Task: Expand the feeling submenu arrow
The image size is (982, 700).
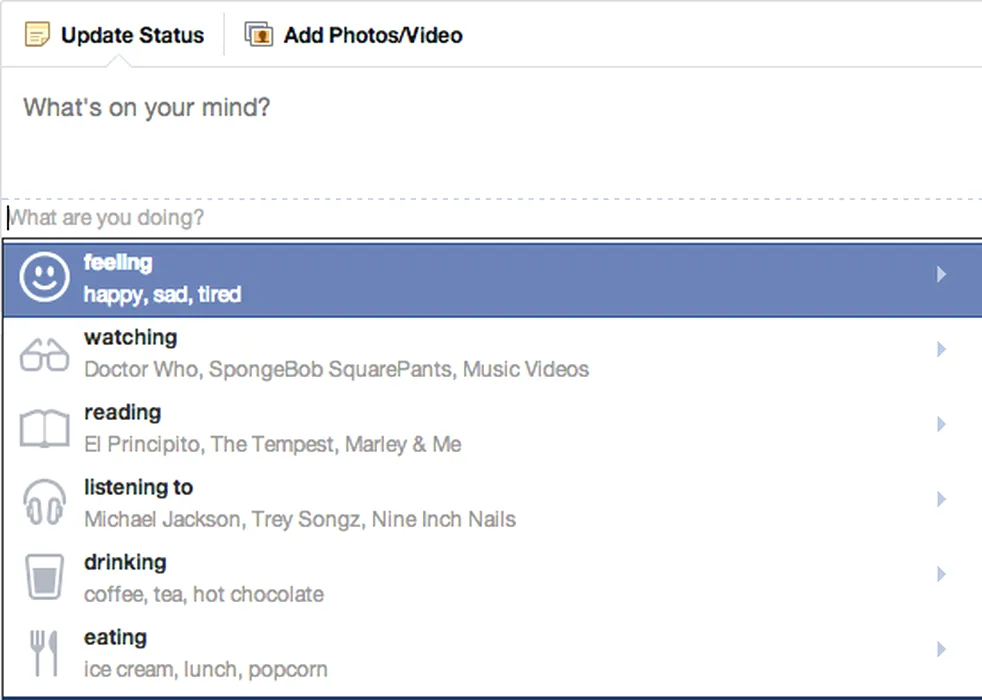Action: click(x=941, y=274)
